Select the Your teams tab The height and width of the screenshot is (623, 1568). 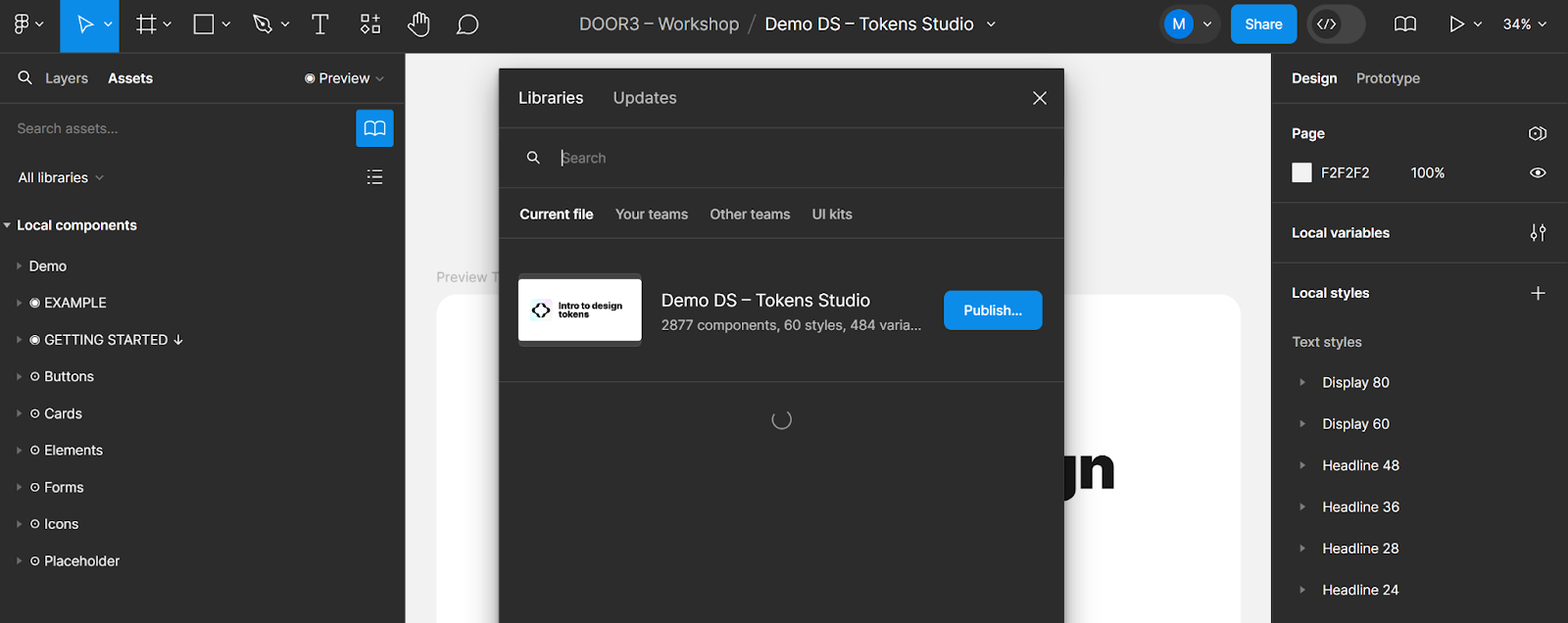652,215
